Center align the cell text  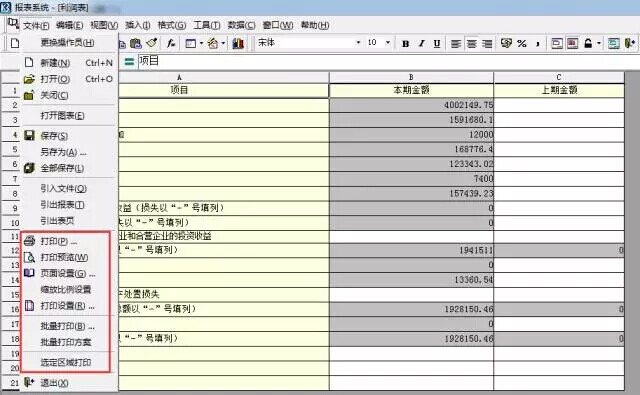click(x=471, y=44)
